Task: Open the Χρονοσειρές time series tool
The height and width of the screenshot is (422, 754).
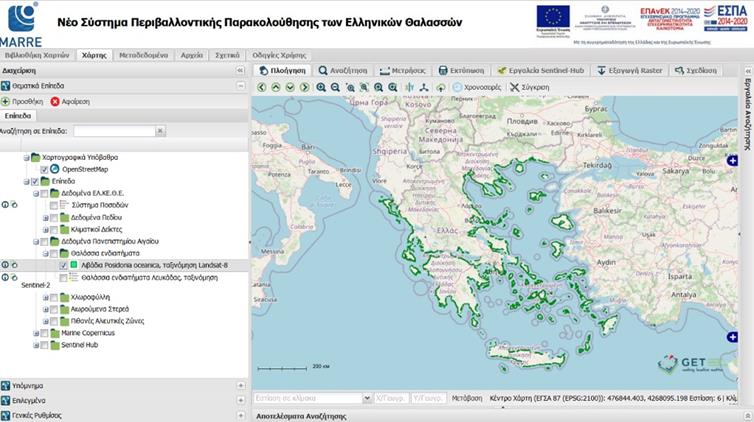Action: coord(478,87)
